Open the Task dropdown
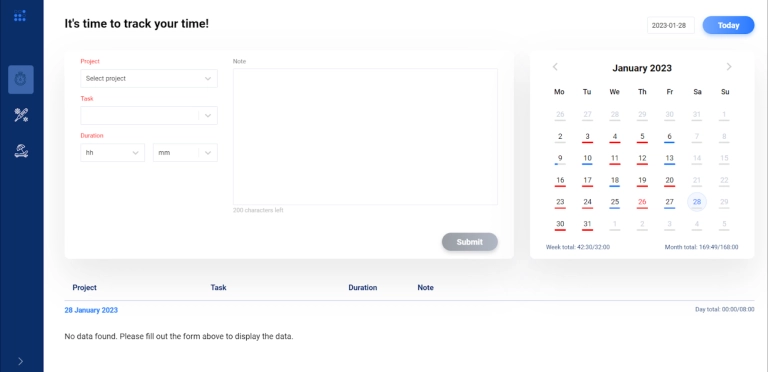The height and width of the screenshot is (372, 768). (x=149, y=116)
